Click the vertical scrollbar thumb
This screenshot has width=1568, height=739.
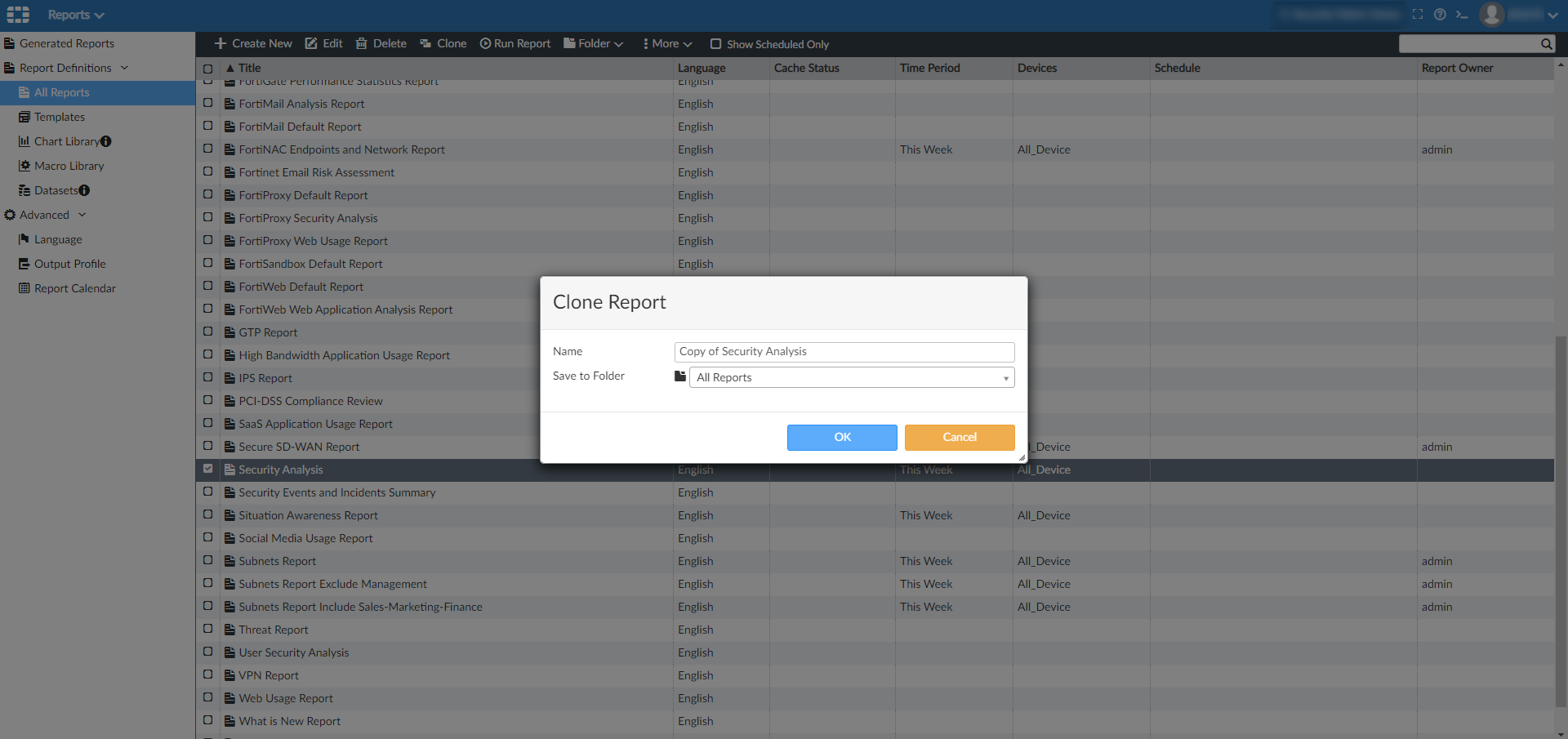[1561, 521]
